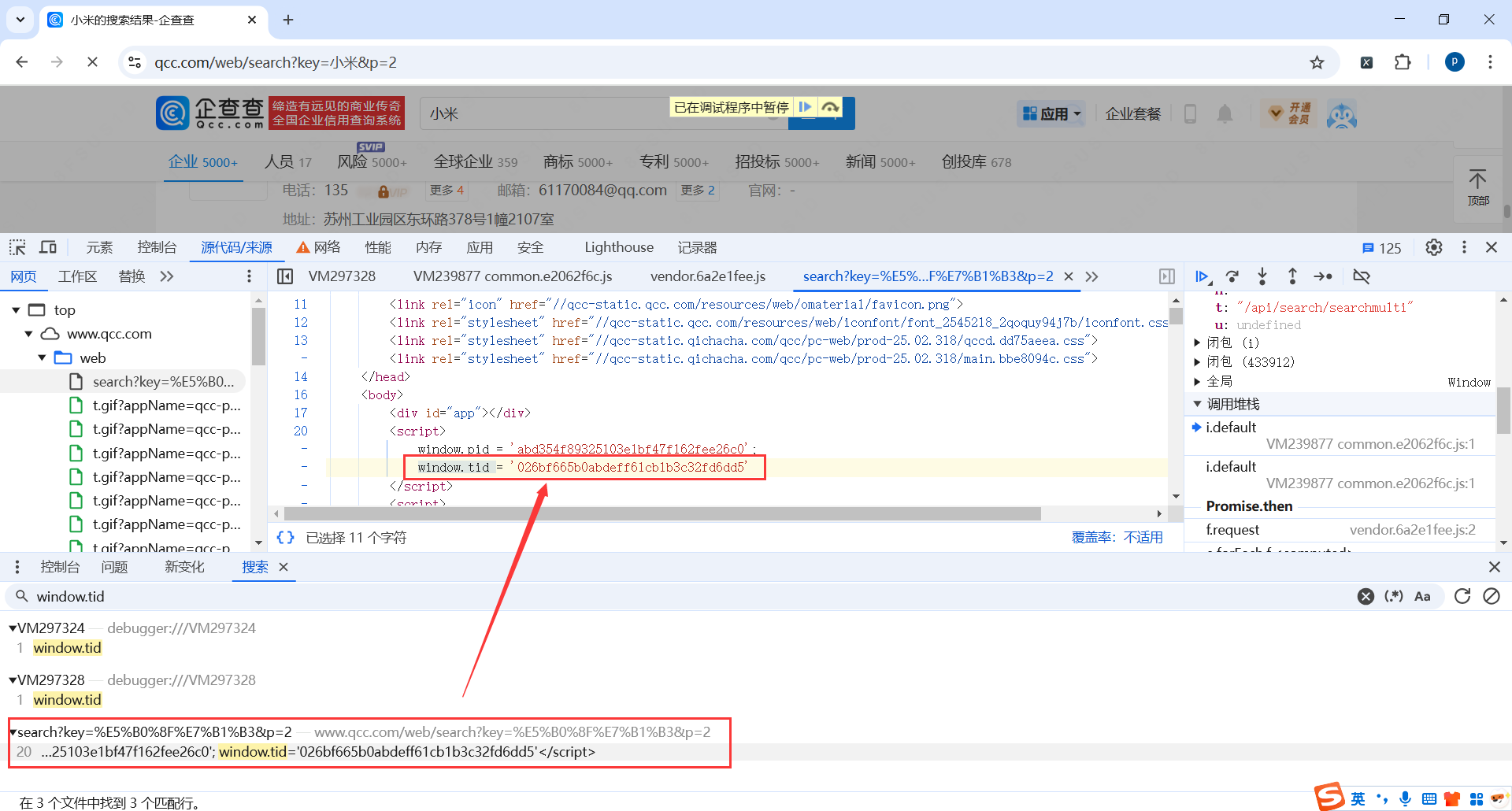Click the inspect element picker icon
The width and height of the screenshot is (1512, 811).
[x=17, y=247]
